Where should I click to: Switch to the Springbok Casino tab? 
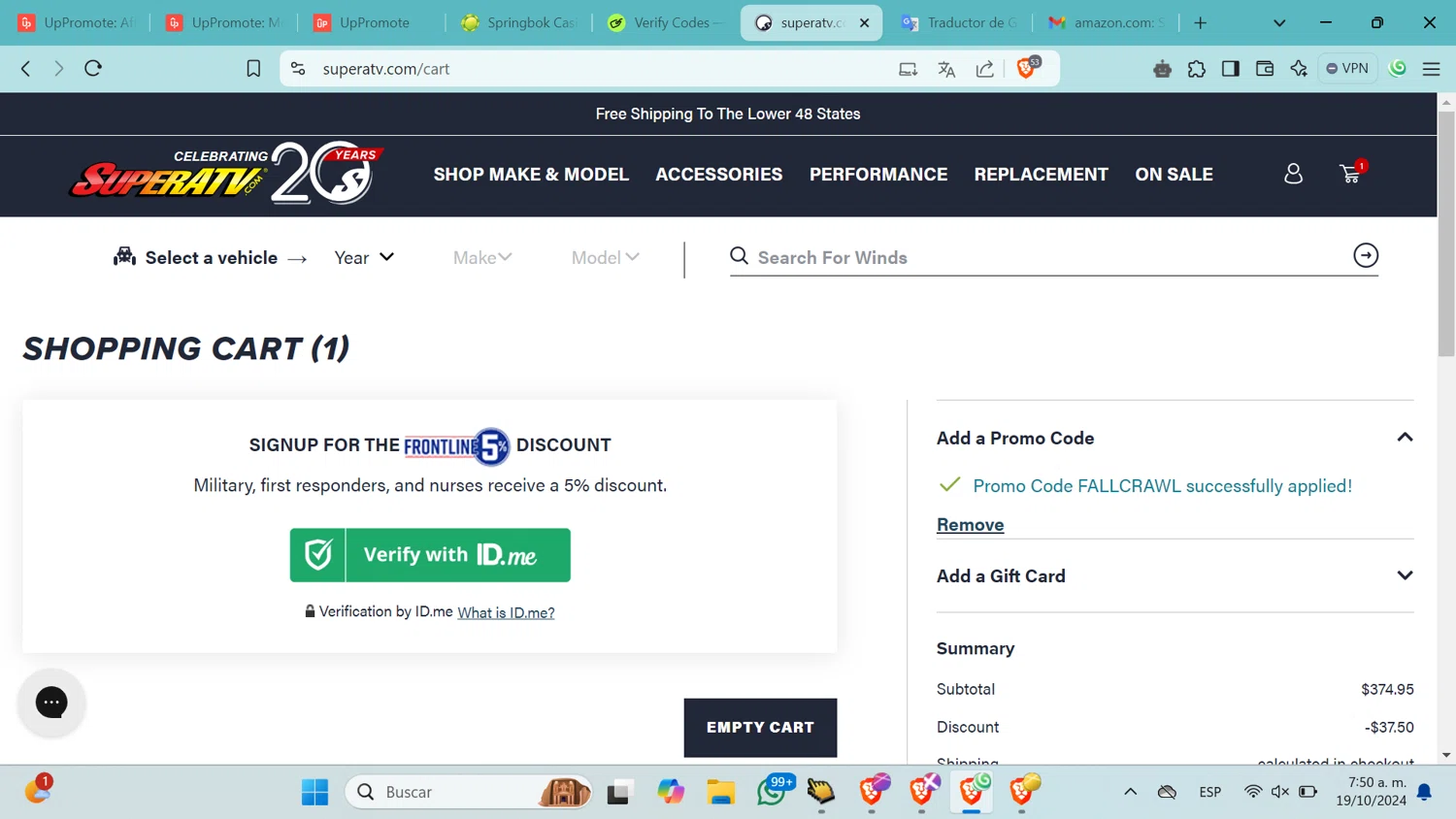[x=519, y=22]
